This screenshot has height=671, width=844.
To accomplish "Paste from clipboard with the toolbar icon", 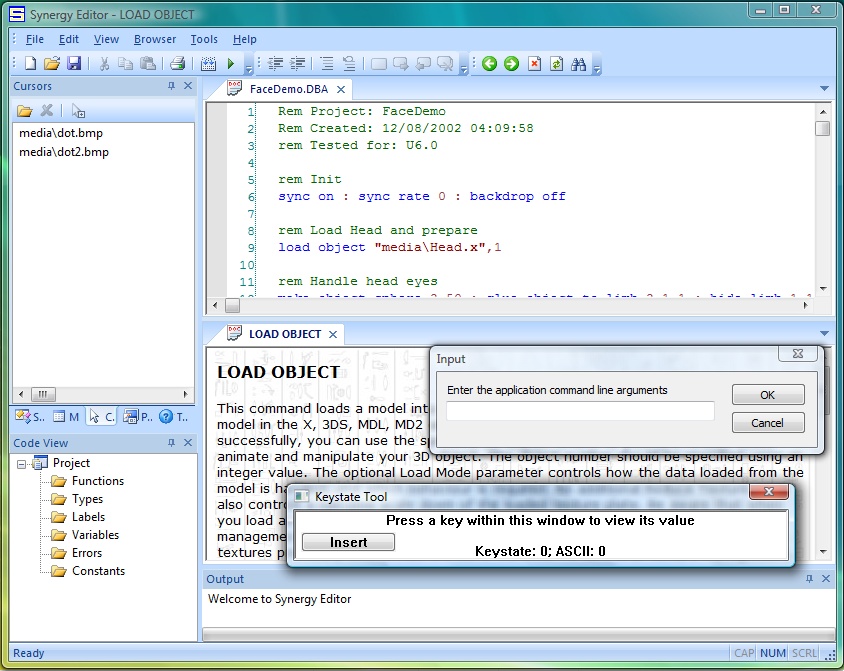I will click(147, 63).
